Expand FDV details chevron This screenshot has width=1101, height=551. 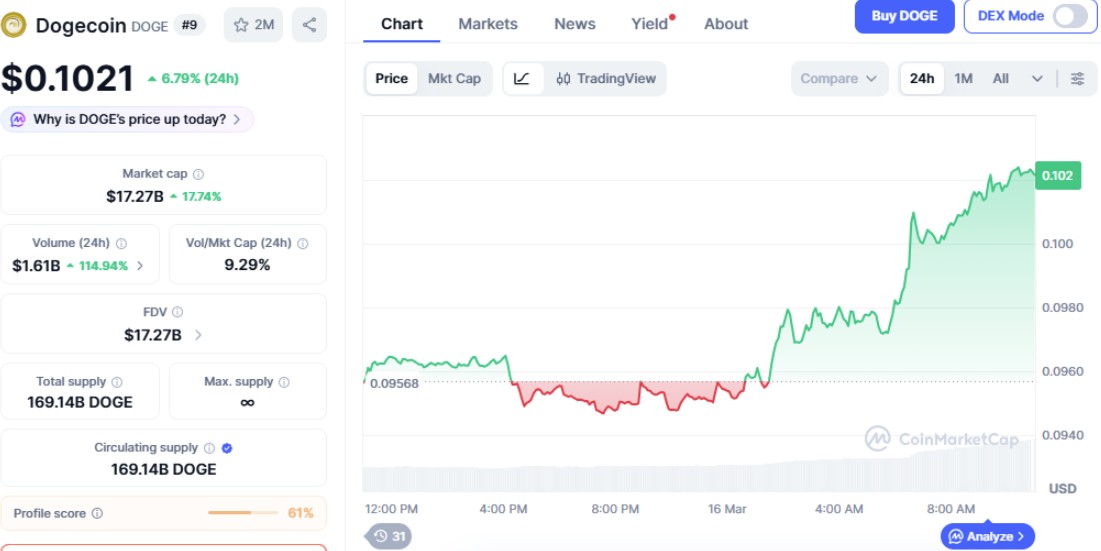click(198, 335)
